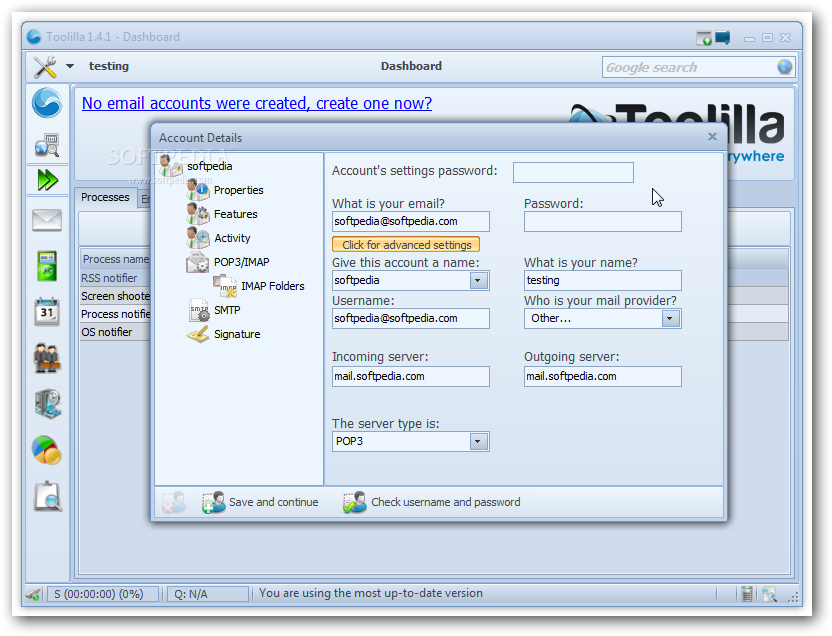
Task: Click the Username field
Action: coord(411,318)
